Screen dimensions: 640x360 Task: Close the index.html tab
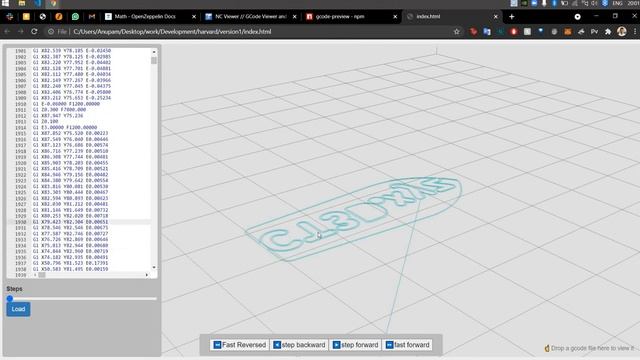(496, 17)
